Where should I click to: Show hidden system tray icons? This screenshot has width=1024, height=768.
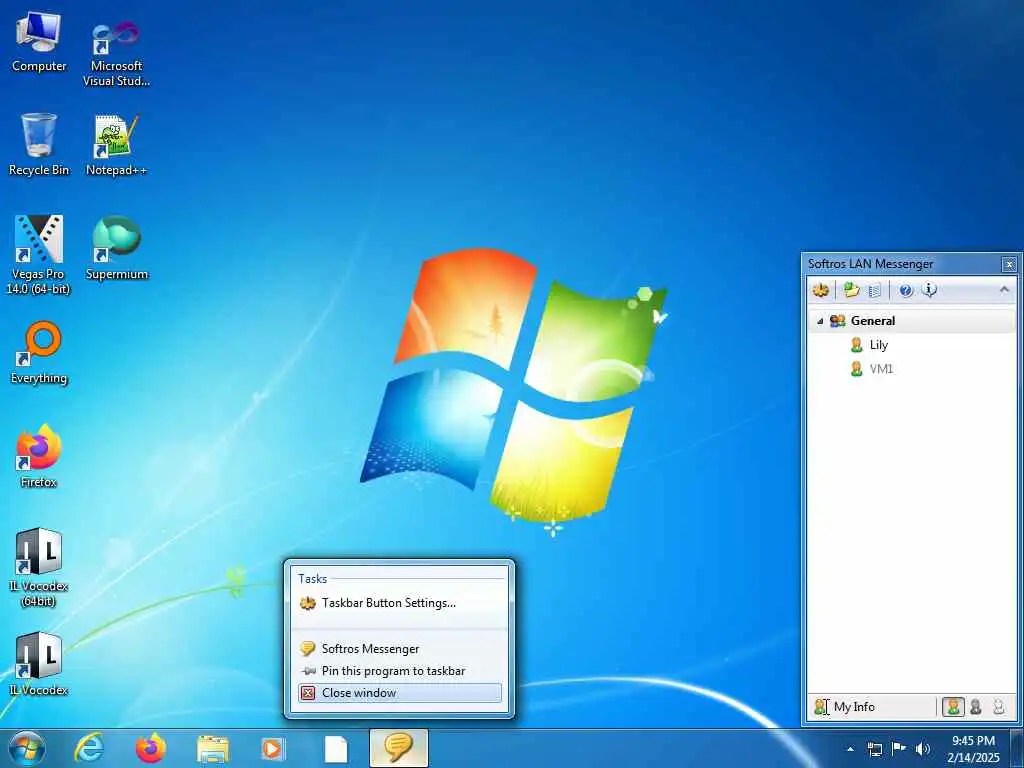point(850,749)
